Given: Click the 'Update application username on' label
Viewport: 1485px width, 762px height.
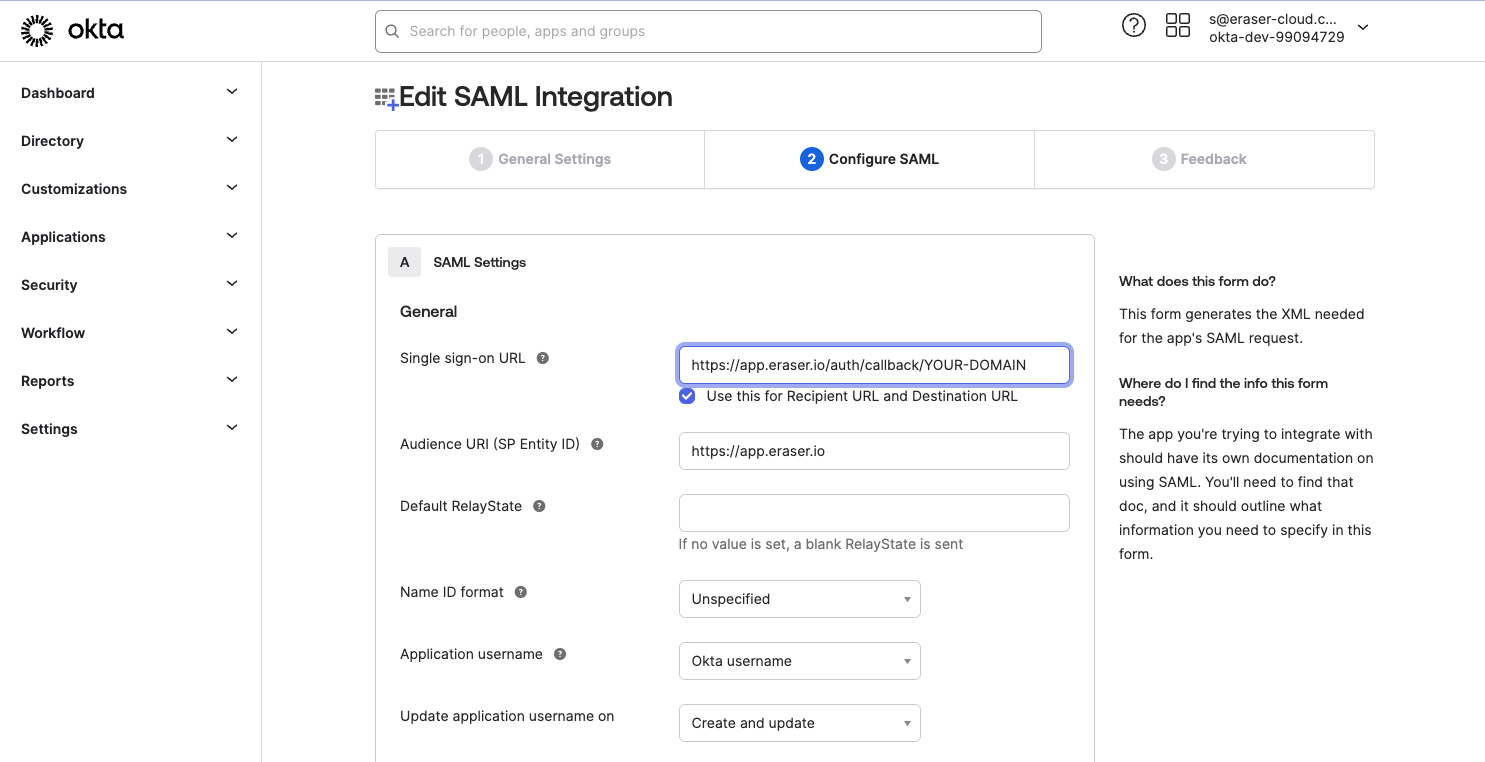Looking at the screenshot, I should (x=507, y=716).
